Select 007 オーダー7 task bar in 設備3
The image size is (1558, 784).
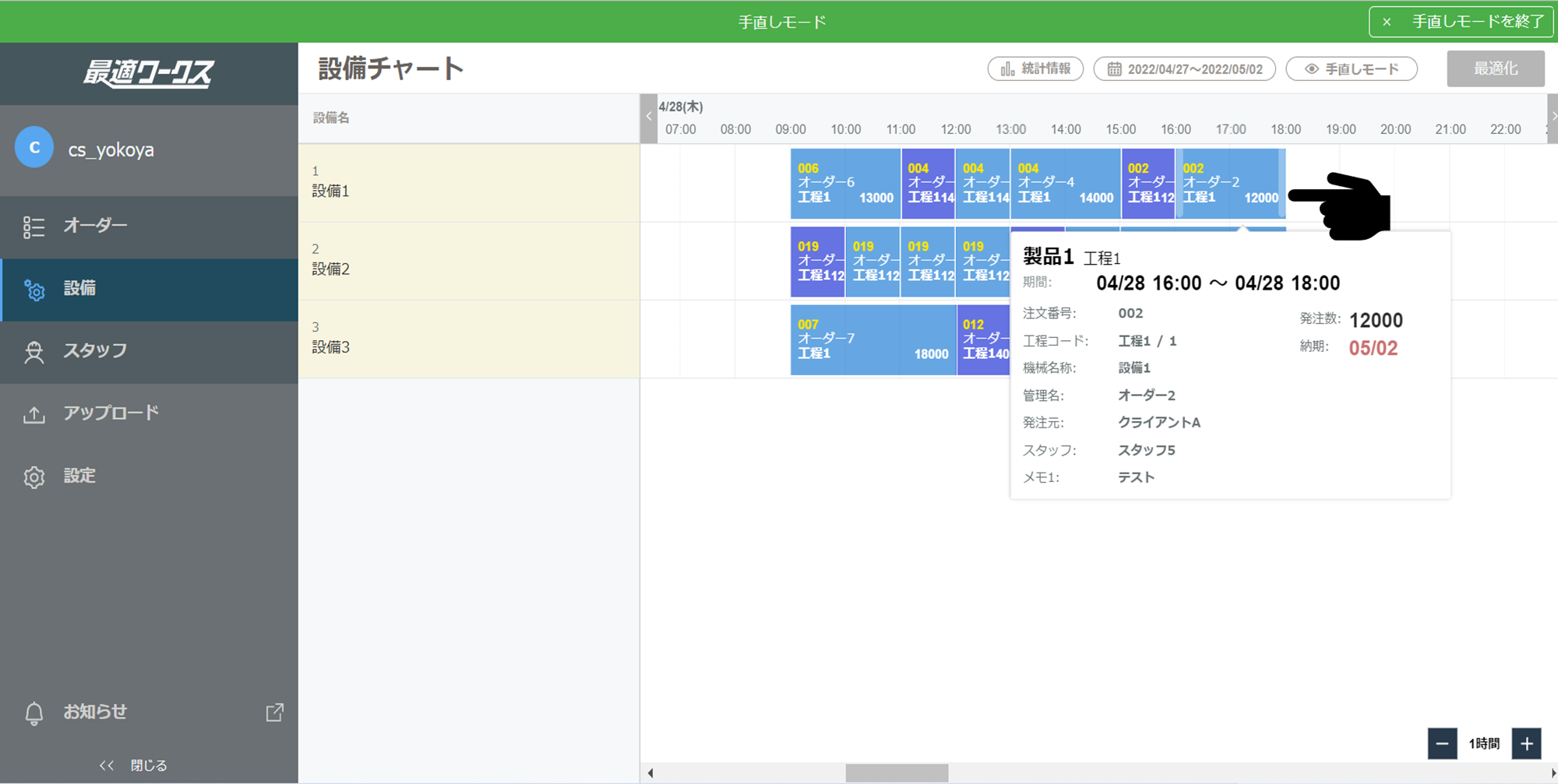[873, 339]
